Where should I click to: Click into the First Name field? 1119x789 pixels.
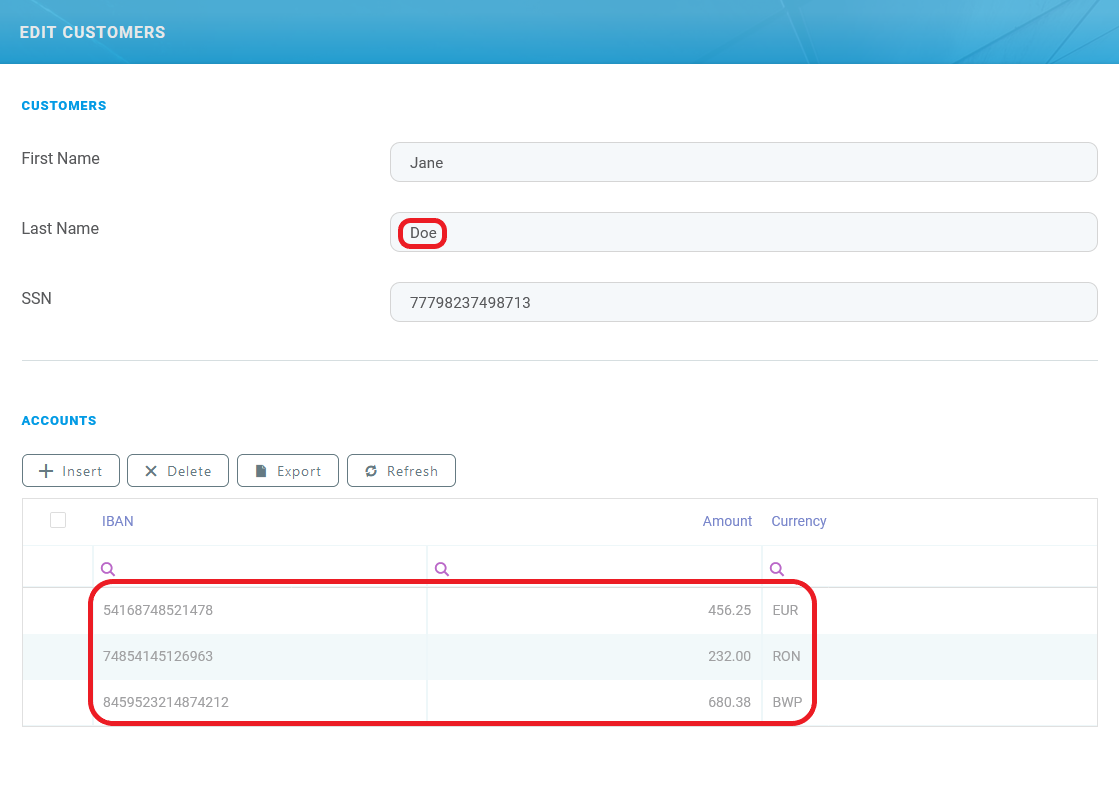(x=743, y=162)
